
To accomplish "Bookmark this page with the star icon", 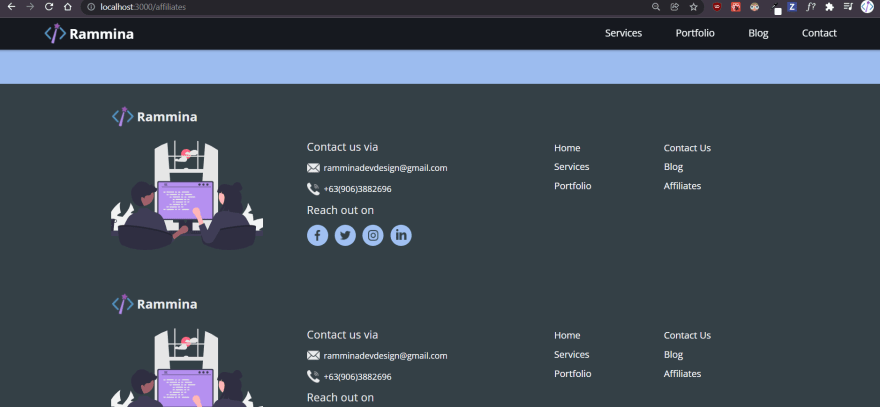I will (694, 7).
